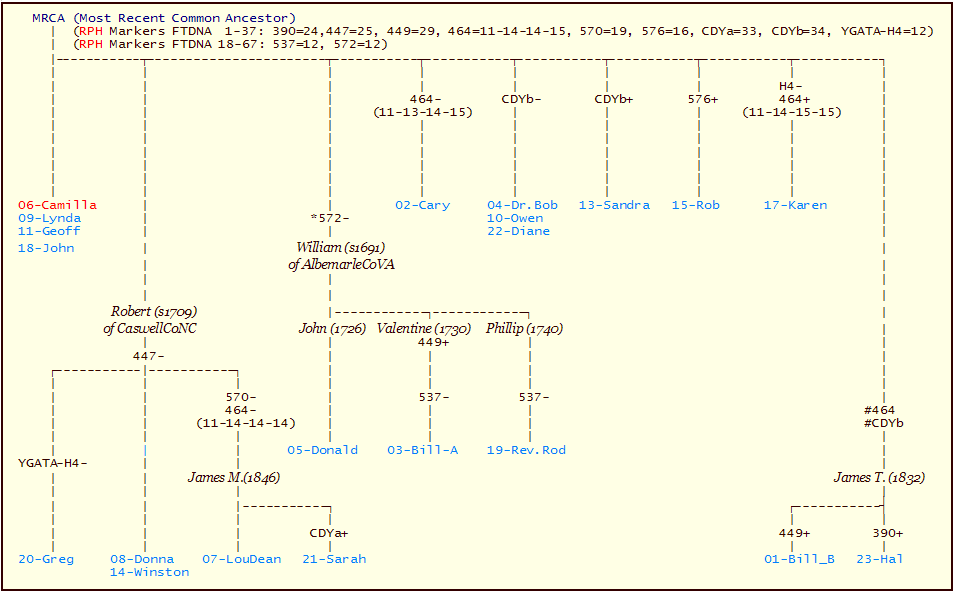Open 03-Bill-A under Valentine
This screenshot has height=592, width=955.
click(x=423, y=450)
